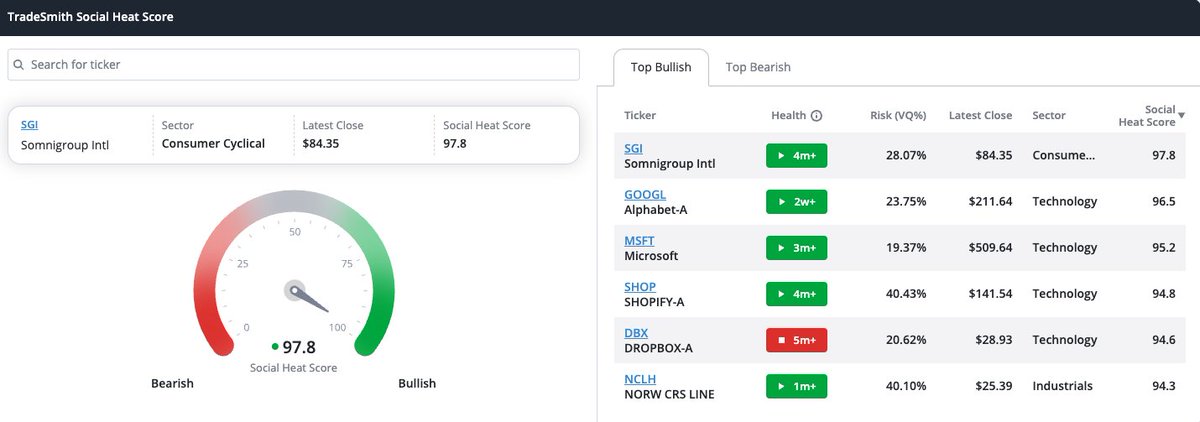1200x422 pixels.
Task: Click SHOP green 4m+ health badge
Action: click(796, 294)
